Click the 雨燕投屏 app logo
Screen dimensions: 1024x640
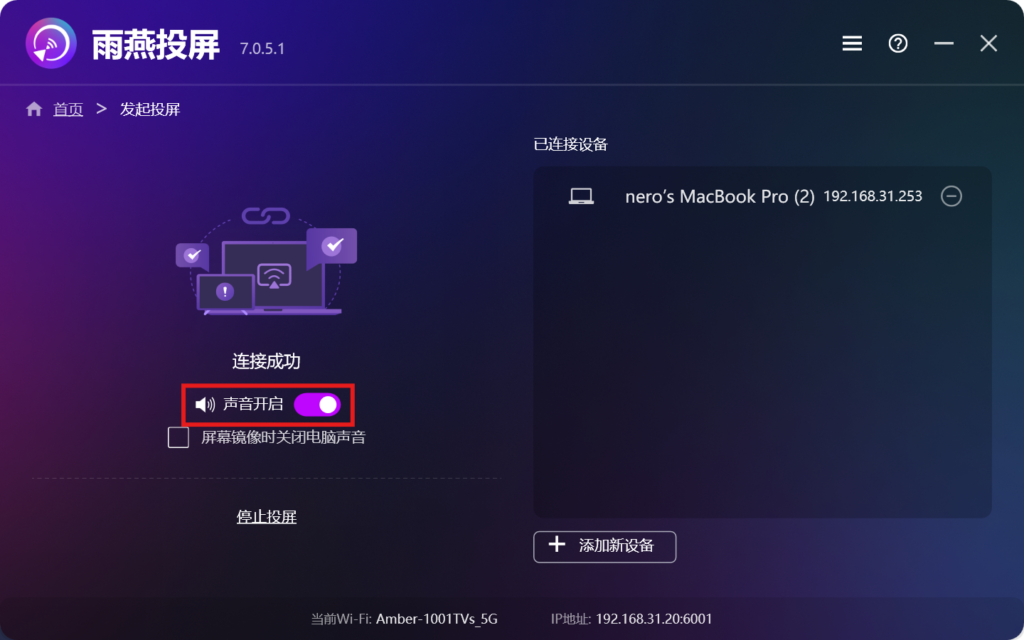[x=51, y=44]
